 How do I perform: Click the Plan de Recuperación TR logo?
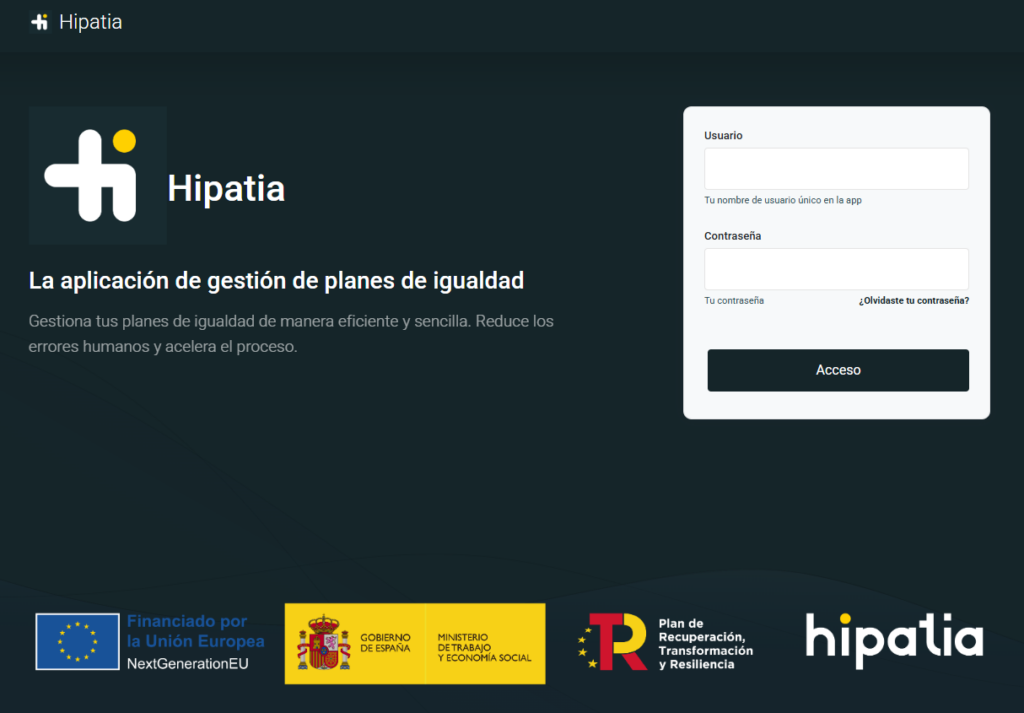tap(612, 642)
